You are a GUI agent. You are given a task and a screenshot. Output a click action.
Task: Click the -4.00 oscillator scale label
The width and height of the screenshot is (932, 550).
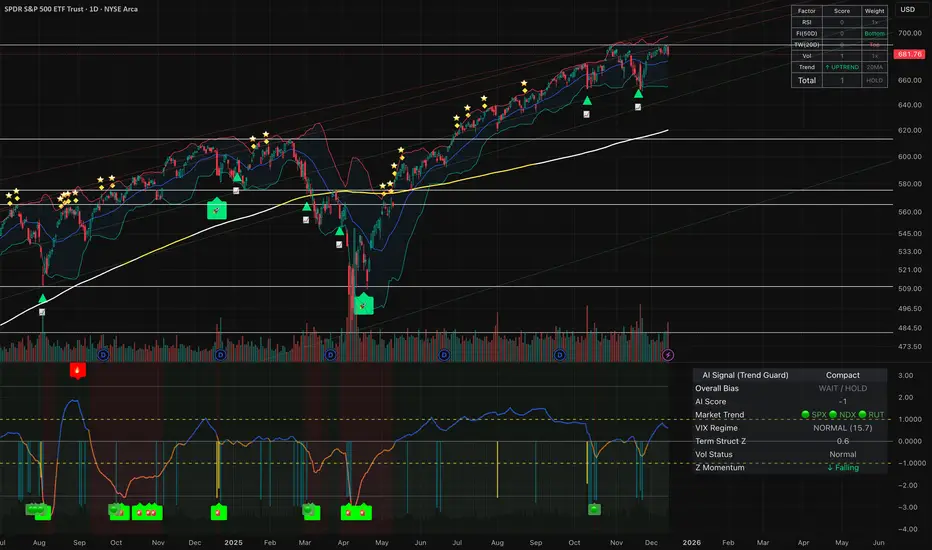pos(908,529)
